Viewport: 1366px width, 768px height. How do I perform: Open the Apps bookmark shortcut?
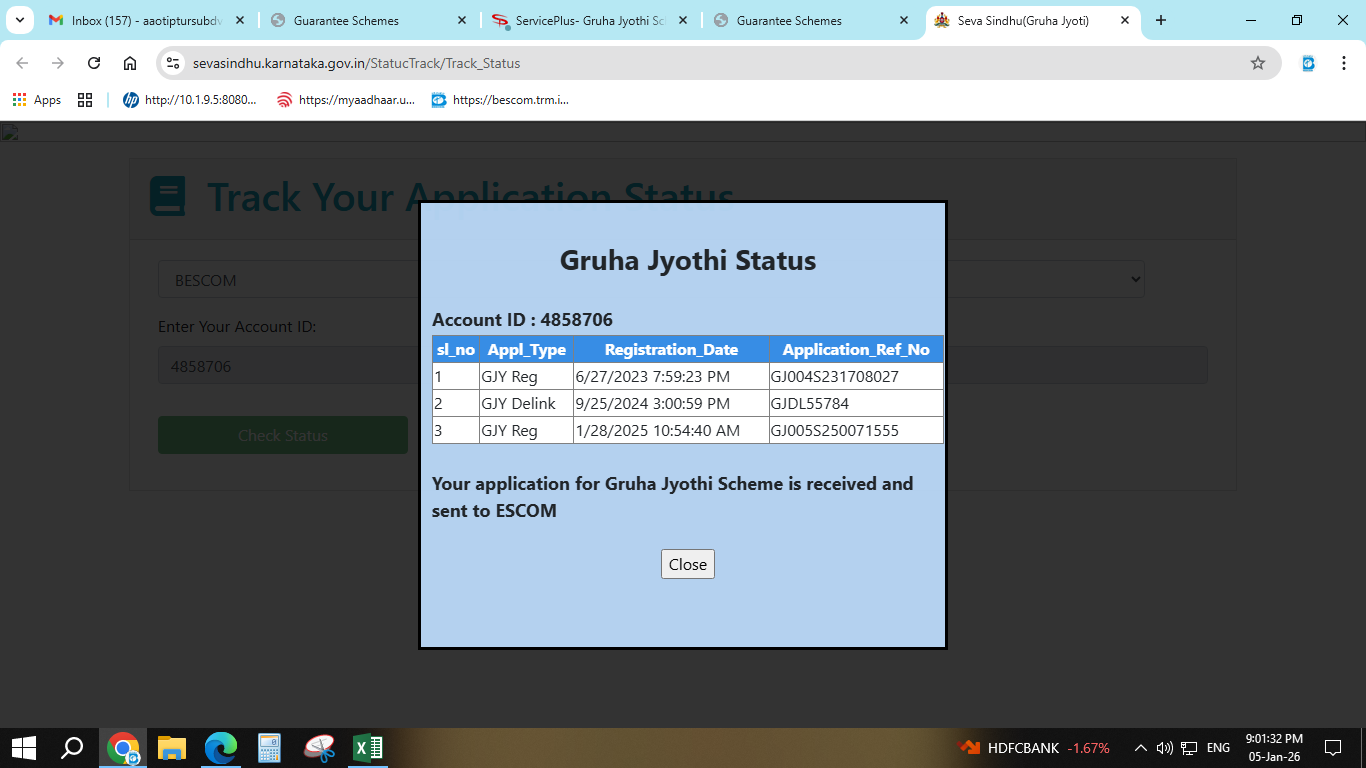[x=36, y=100]
